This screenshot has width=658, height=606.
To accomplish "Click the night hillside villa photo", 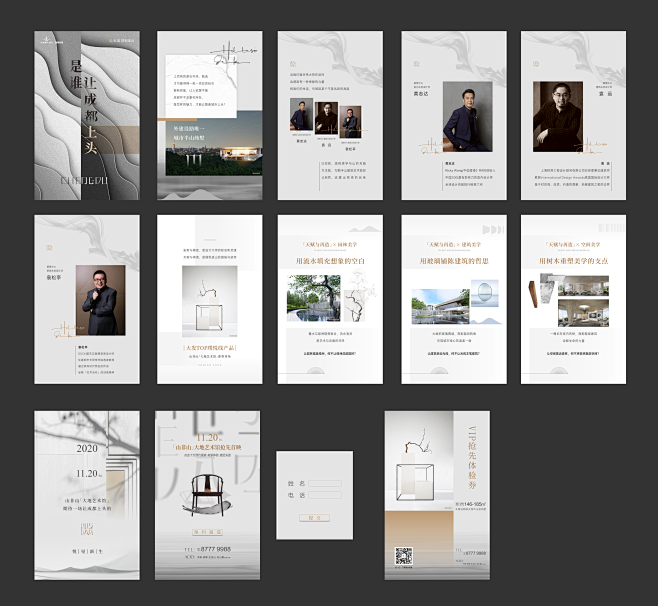I will tap(214, 143).
